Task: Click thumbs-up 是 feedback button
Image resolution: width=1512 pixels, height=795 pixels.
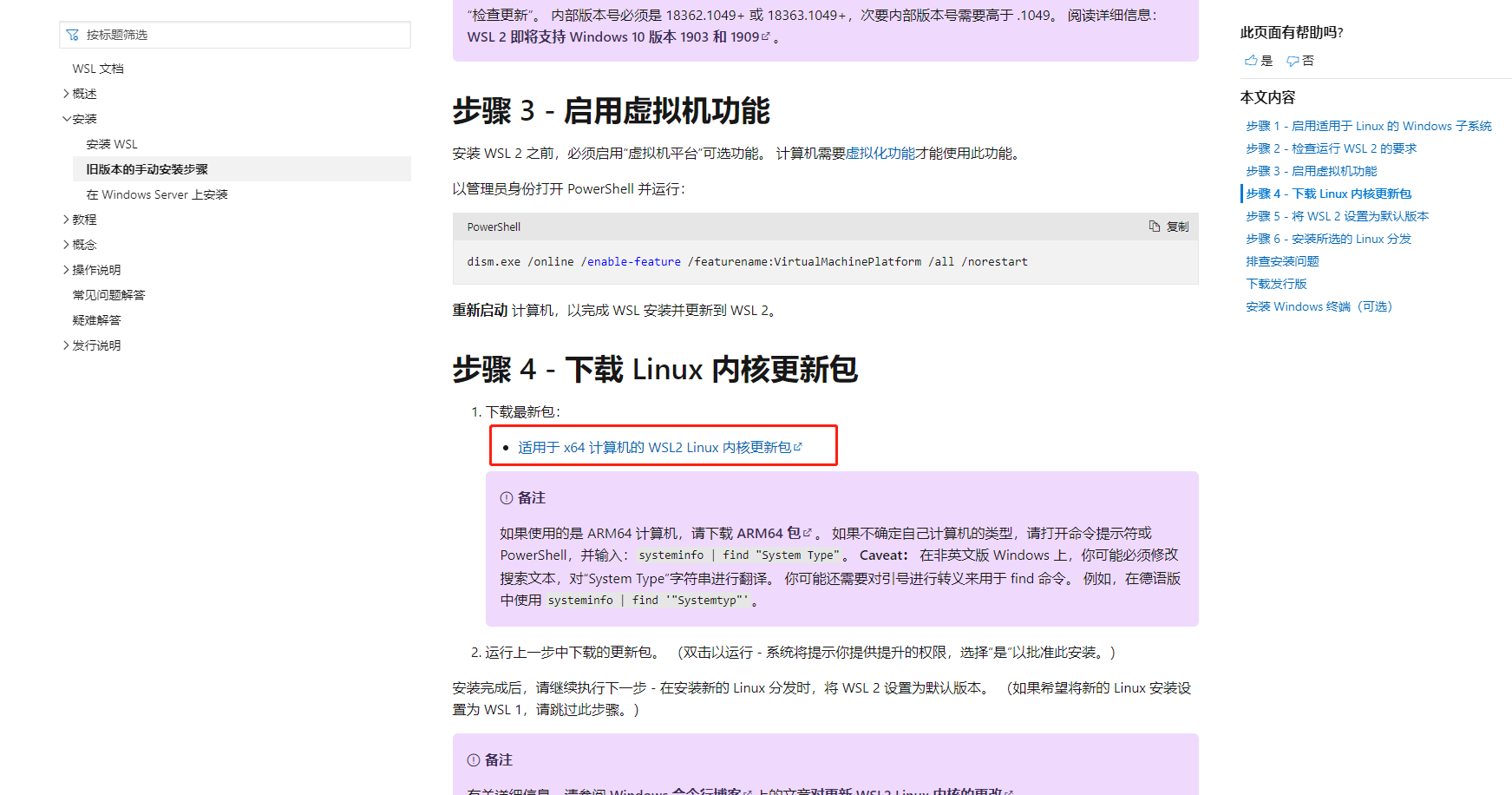Action: click(1259, 61)
